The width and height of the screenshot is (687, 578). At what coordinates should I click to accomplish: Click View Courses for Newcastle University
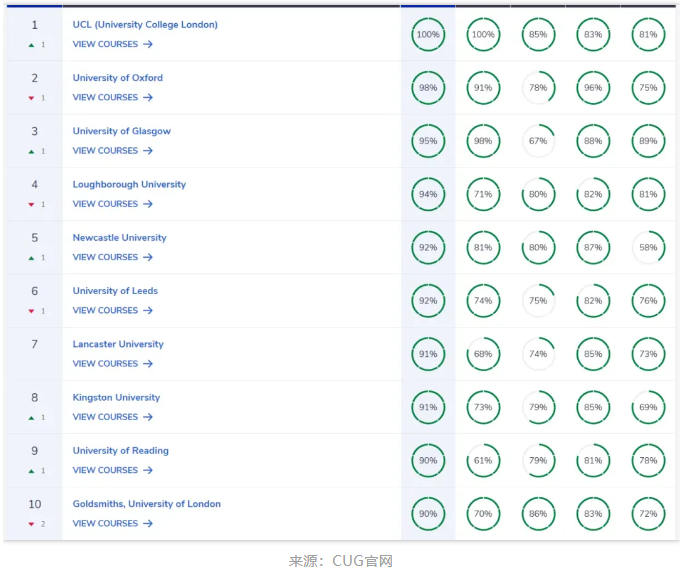click(105, 257)
